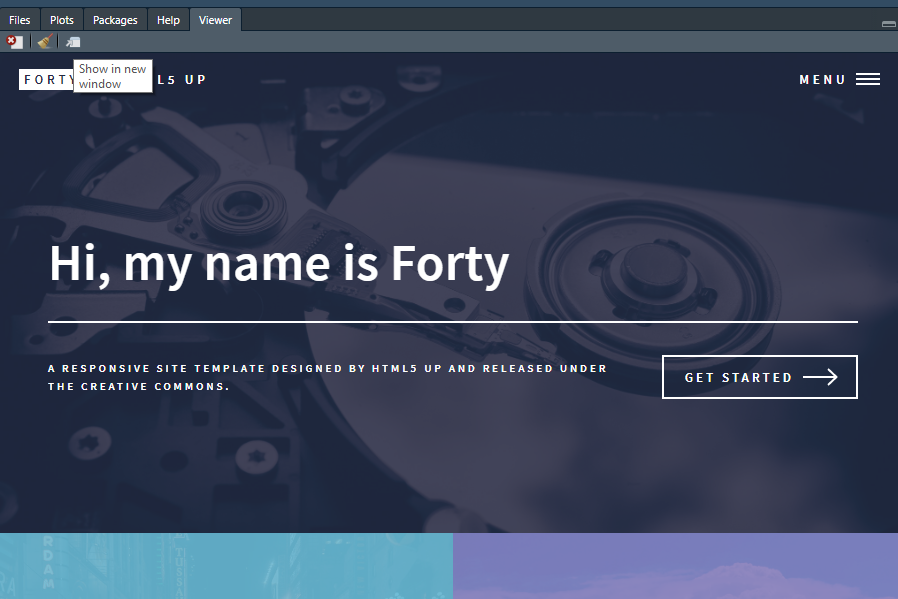
Task: Open the Plots tab
Action: coord(62,20)
